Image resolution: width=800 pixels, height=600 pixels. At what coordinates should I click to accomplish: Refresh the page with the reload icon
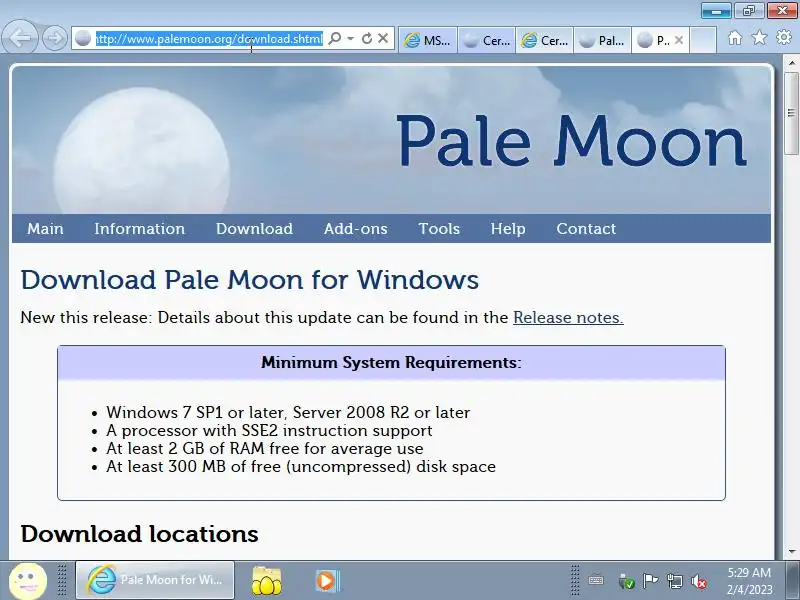[366, 38]
